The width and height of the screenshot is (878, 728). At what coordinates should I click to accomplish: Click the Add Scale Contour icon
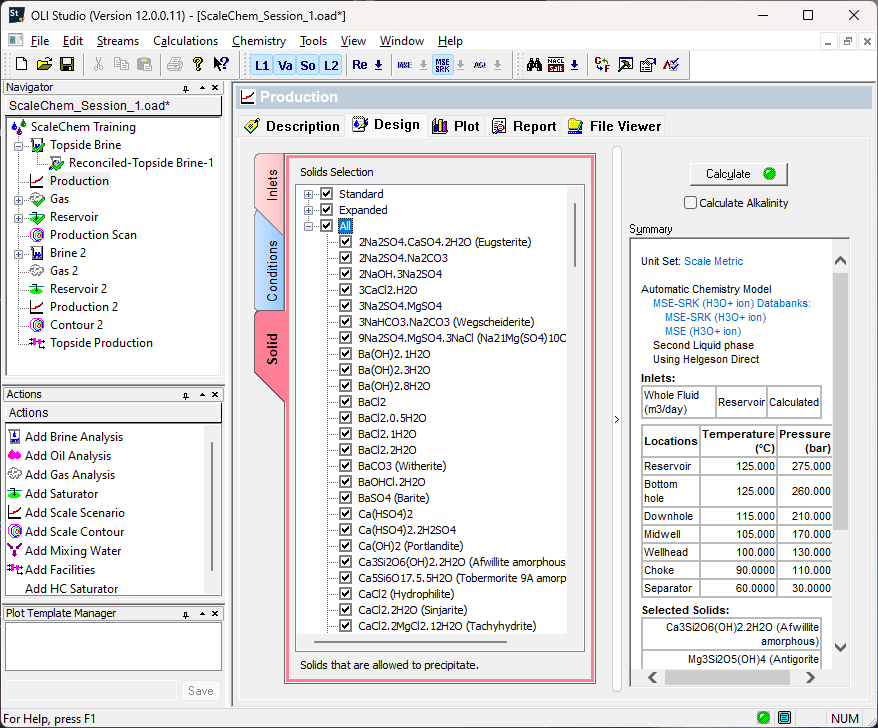click(15, 531)
